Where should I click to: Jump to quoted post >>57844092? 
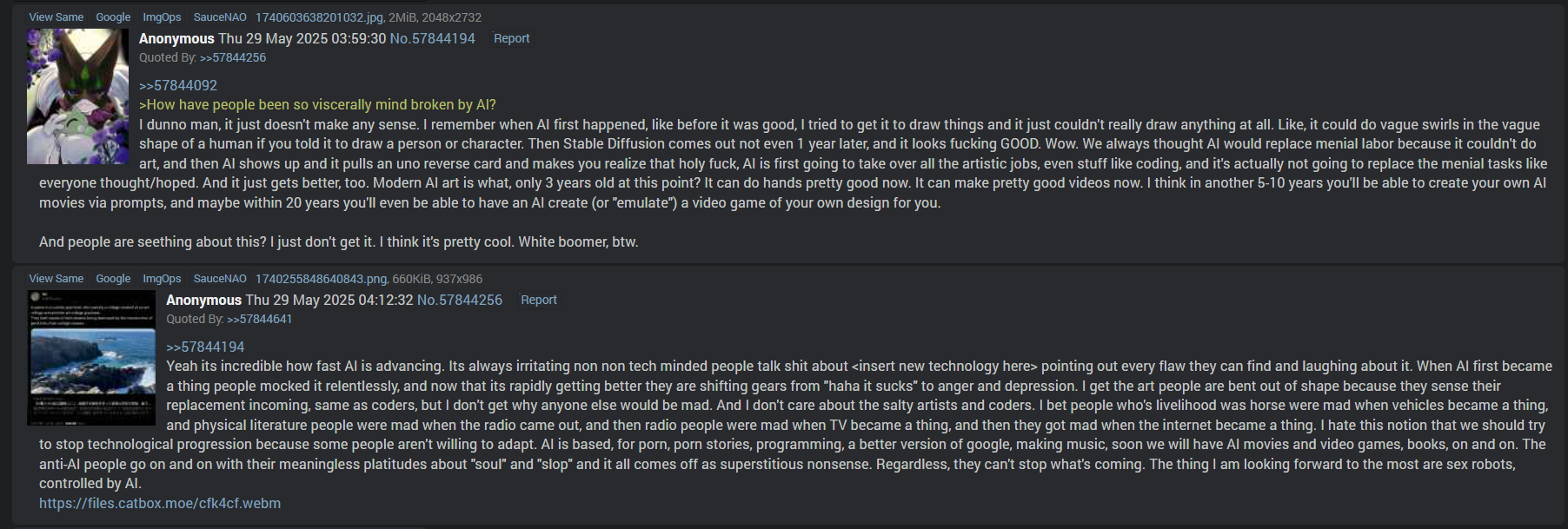(x=178, y=85)
